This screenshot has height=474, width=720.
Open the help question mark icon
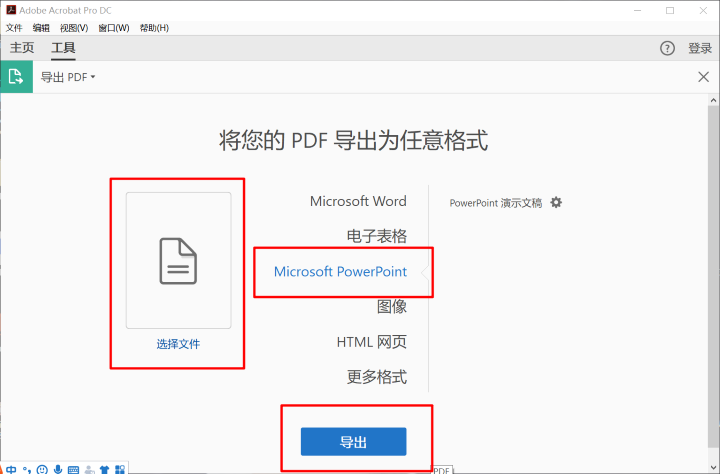coord(667,48)
